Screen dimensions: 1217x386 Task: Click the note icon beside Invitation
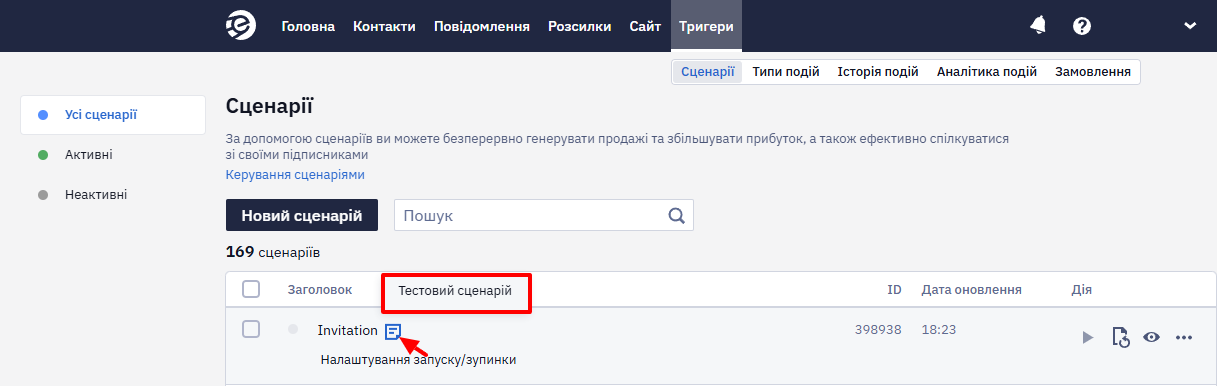point(393,331)
